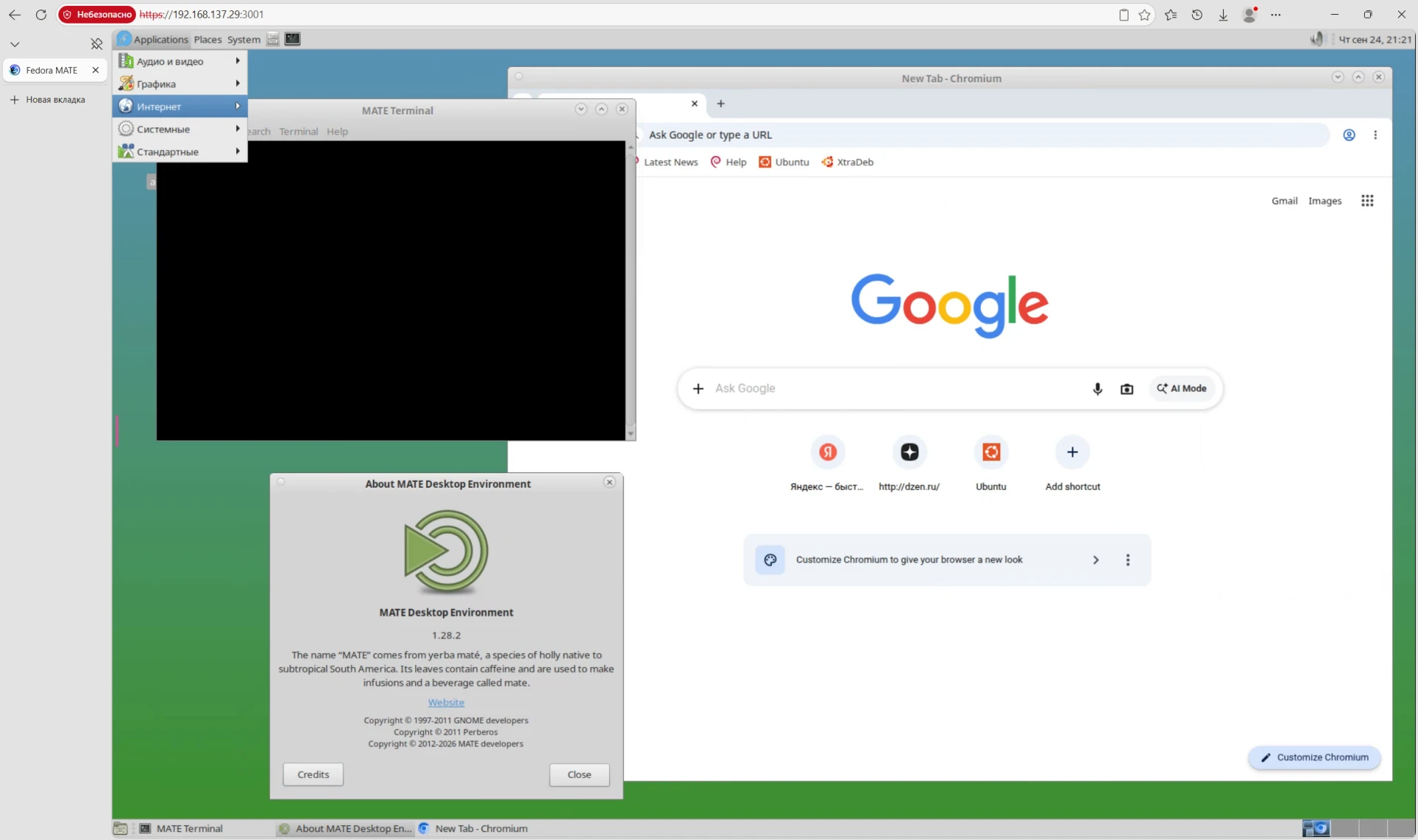Open the browser history icon
The width and height of the screenshot is (1418, 840).
1197,14
